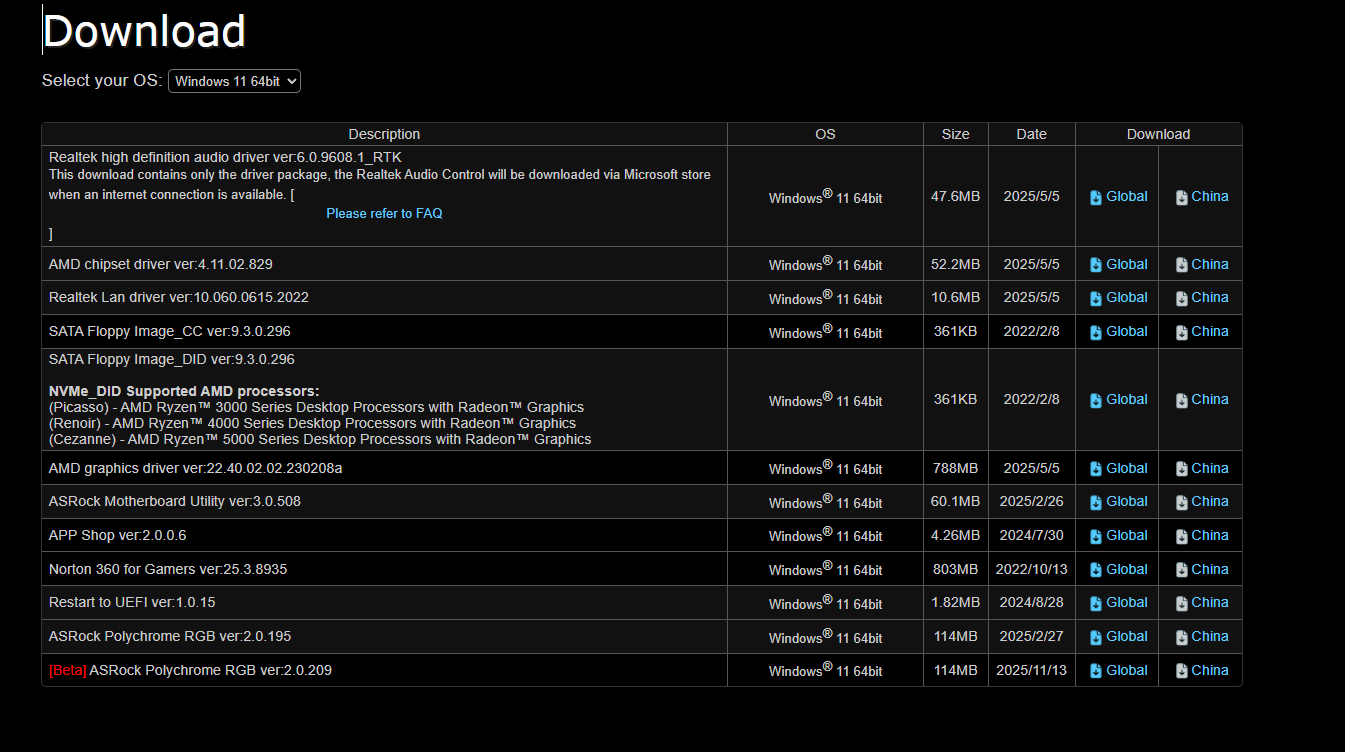Click the Date column header
The height and width of the screenshot is (752, 1345).
pos(1032,134)
